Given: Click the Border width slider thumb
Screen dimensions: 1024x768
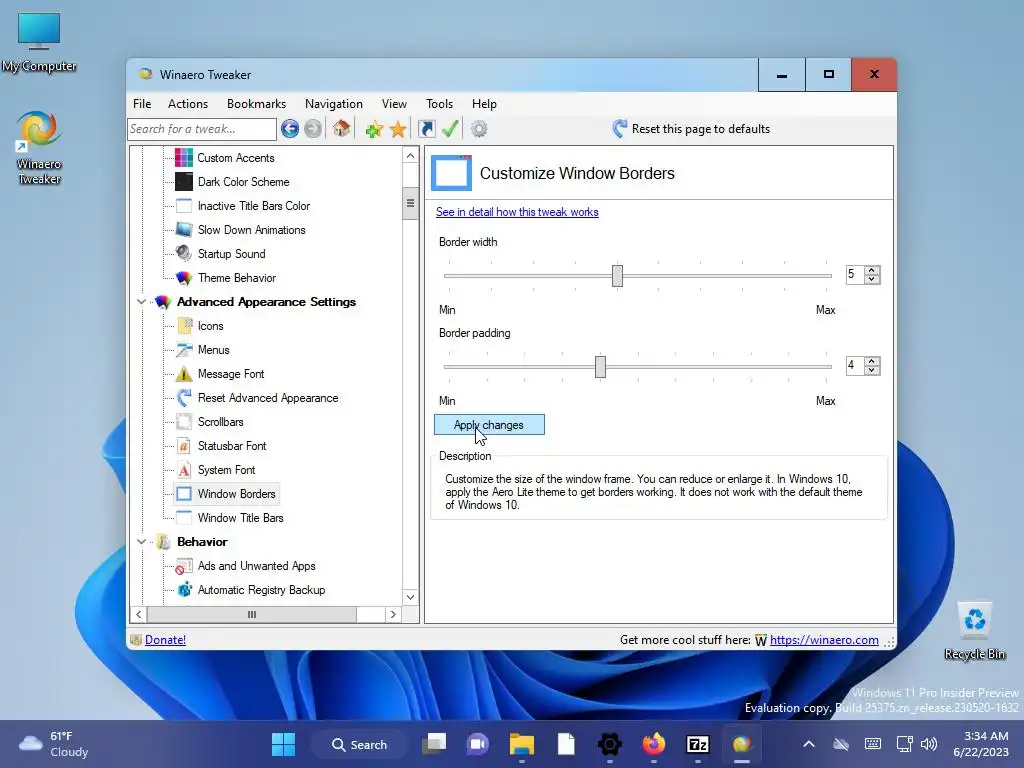Looking at the screenshot, I should coord(617,276).
